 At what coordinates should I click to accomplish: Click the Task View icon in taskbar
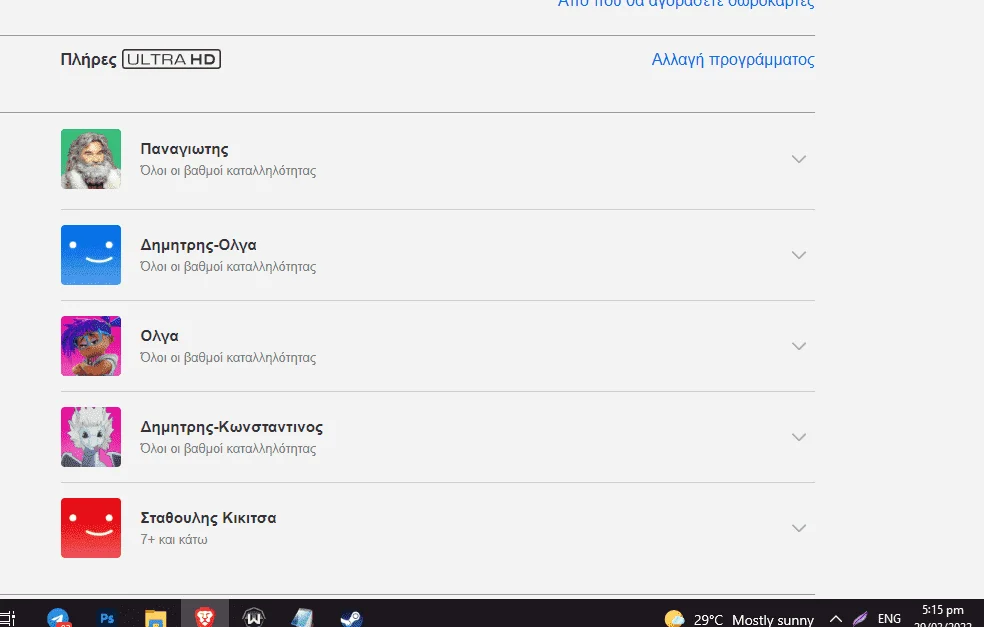pos(8,619)
